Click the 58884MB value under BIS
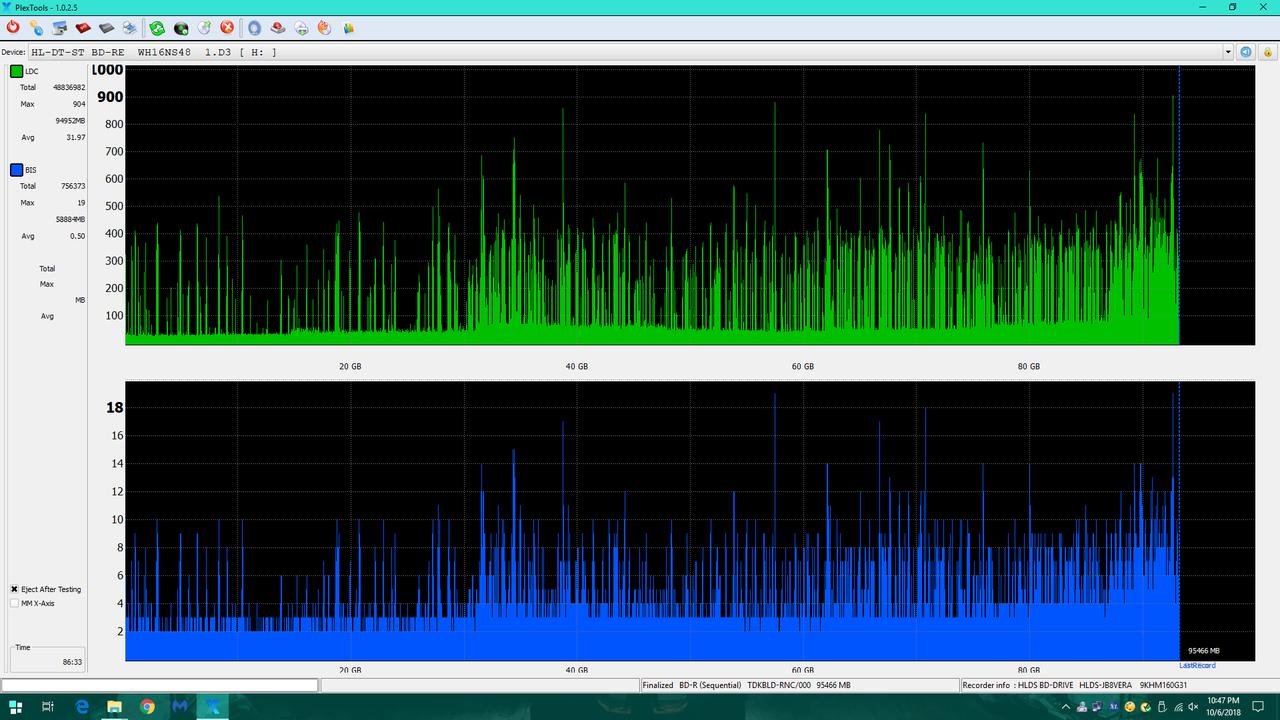1280x720 pixels. point(70,219)
